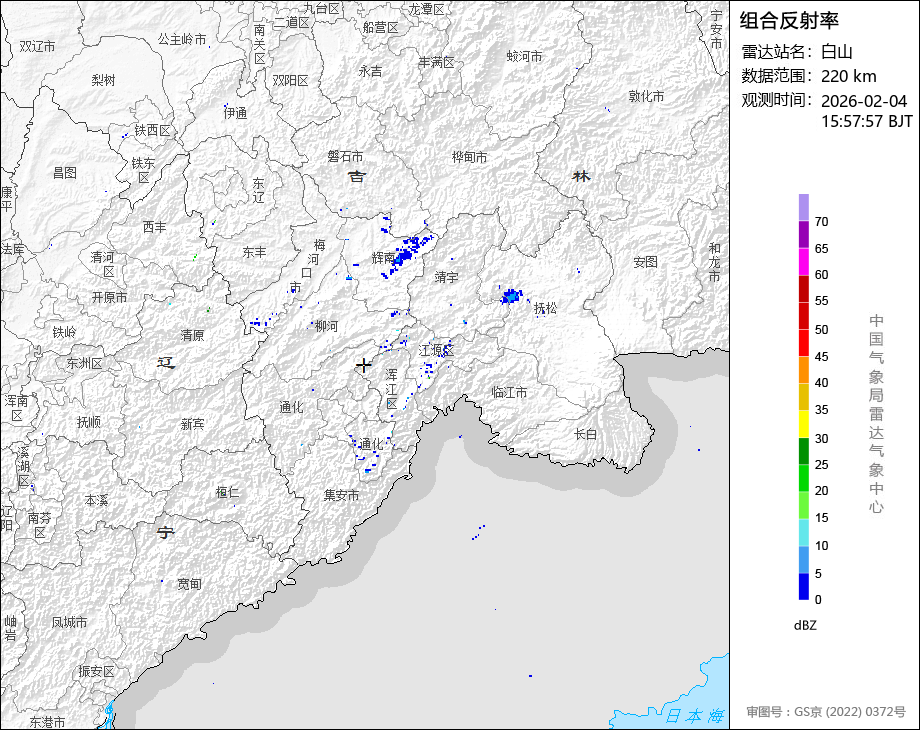Select the yellow swatch between 30 and 35
Image resolution: width=920 pixels, height=730 pixels.
coord(804,424)
